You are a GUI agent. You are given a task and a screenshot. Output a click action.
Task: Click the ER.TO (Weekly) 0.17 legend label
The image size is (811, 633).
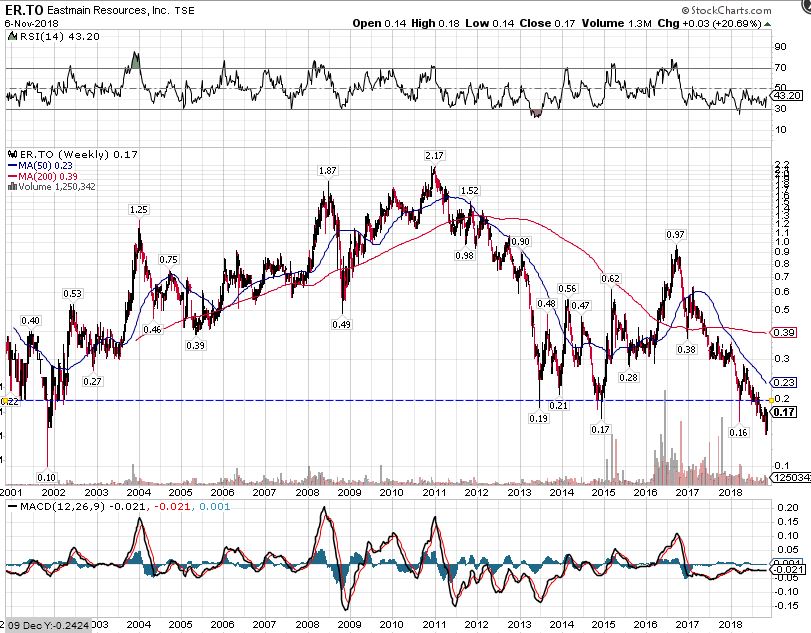point(78,155)
